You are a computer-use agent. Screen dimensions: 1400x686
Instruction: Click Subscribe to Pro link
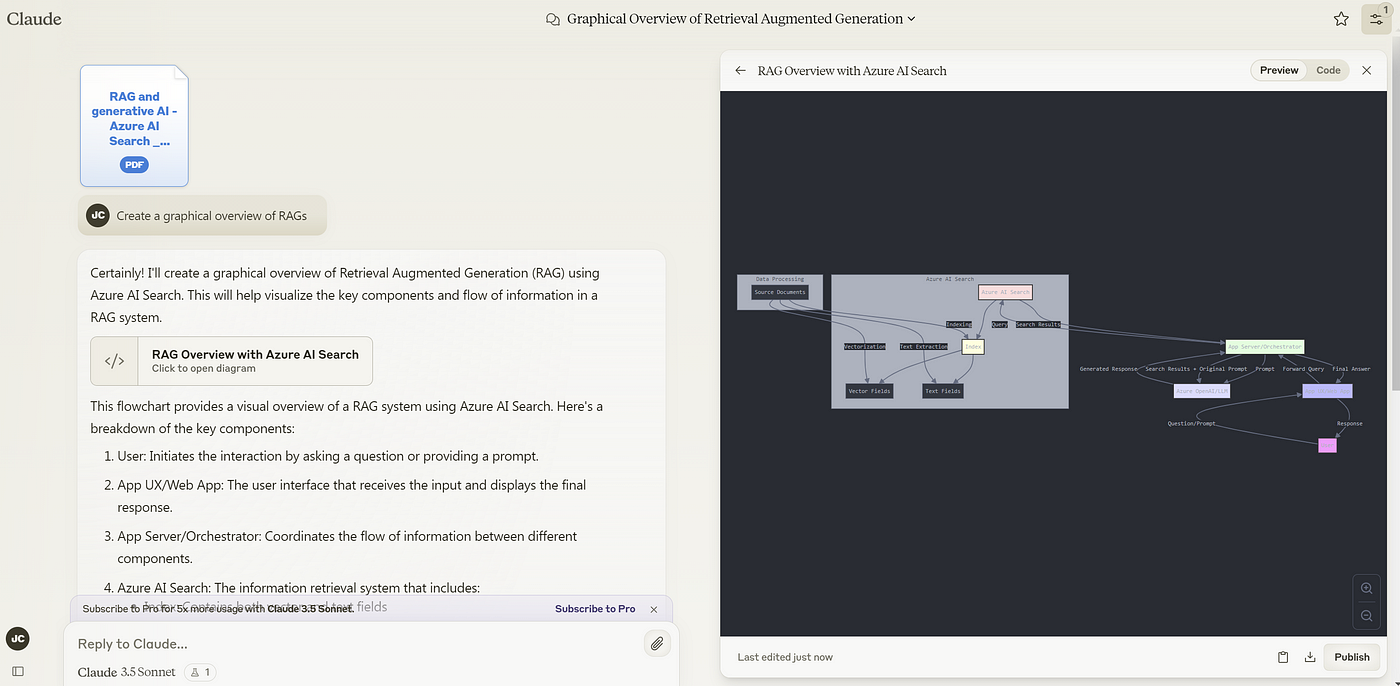click(595, 609)
